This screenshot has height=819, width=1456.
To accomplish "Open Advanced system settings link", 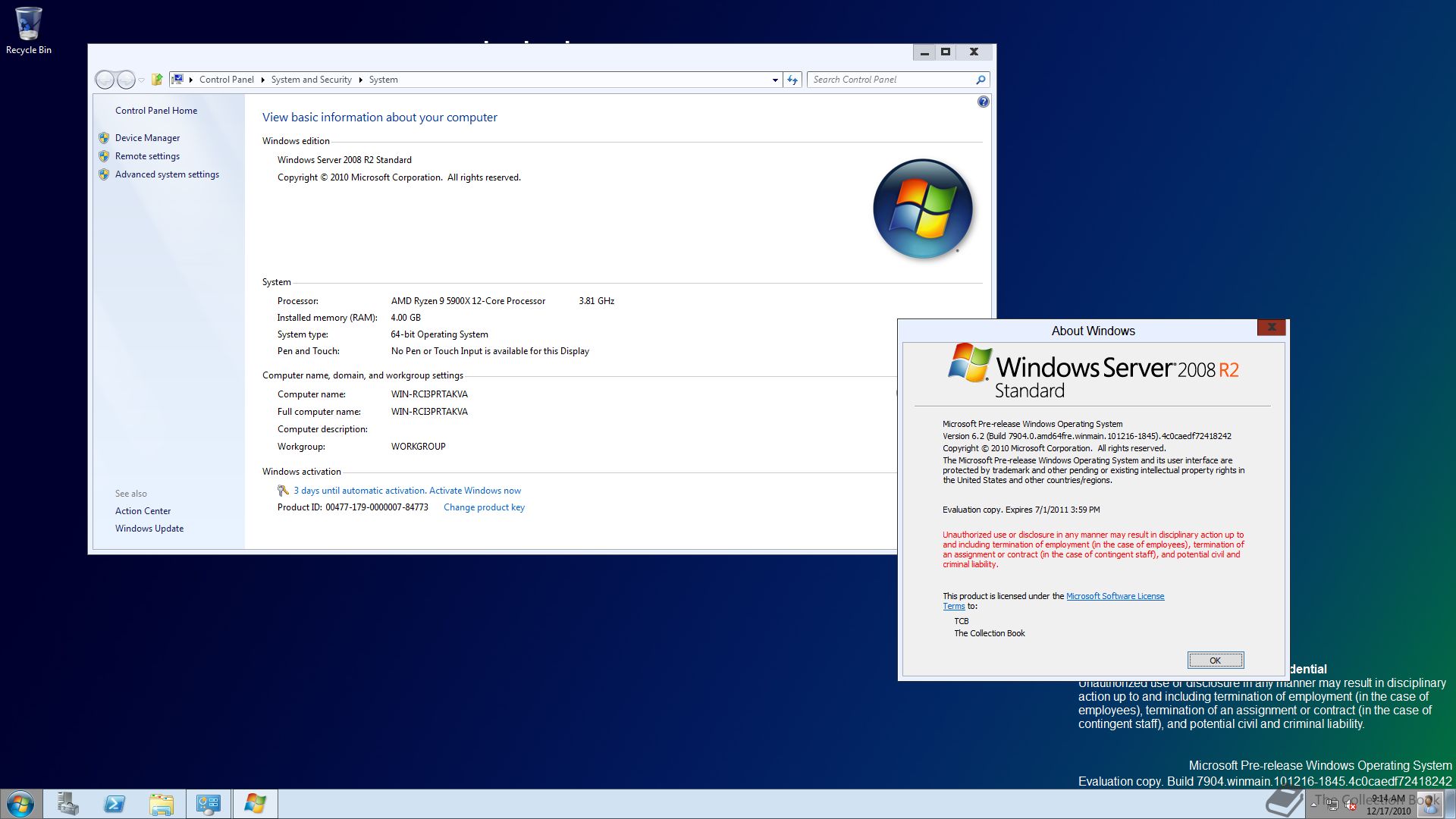I will click(167, 174).
